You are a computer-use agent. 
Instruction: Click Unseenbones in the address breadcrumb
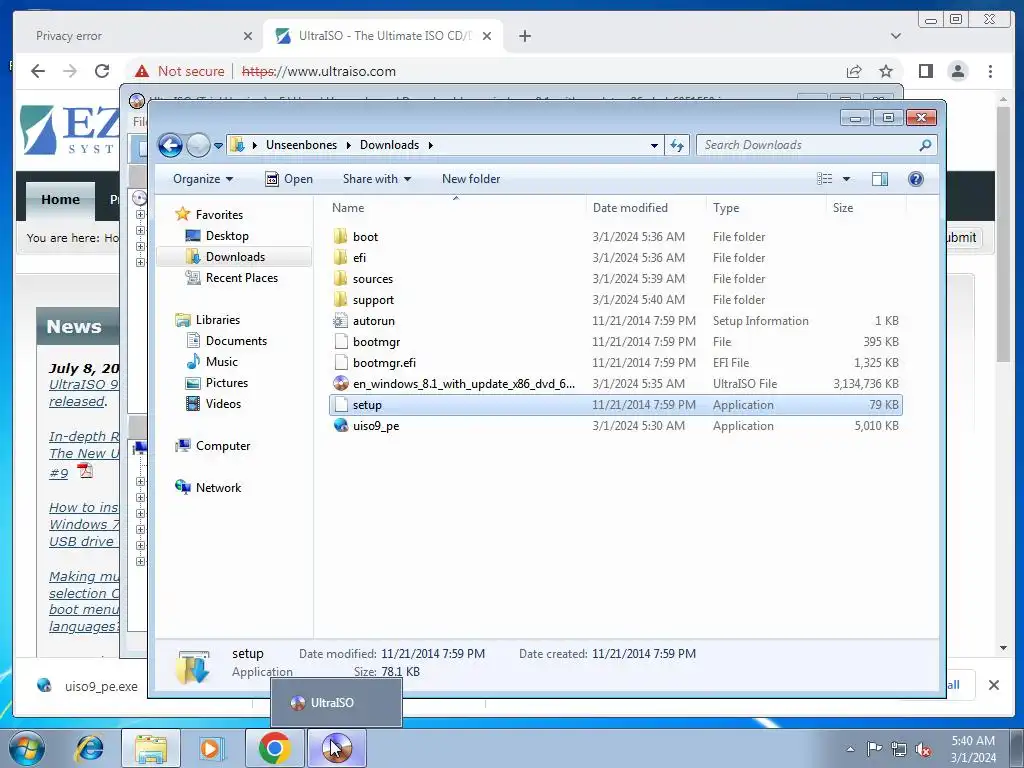[301, 145]
